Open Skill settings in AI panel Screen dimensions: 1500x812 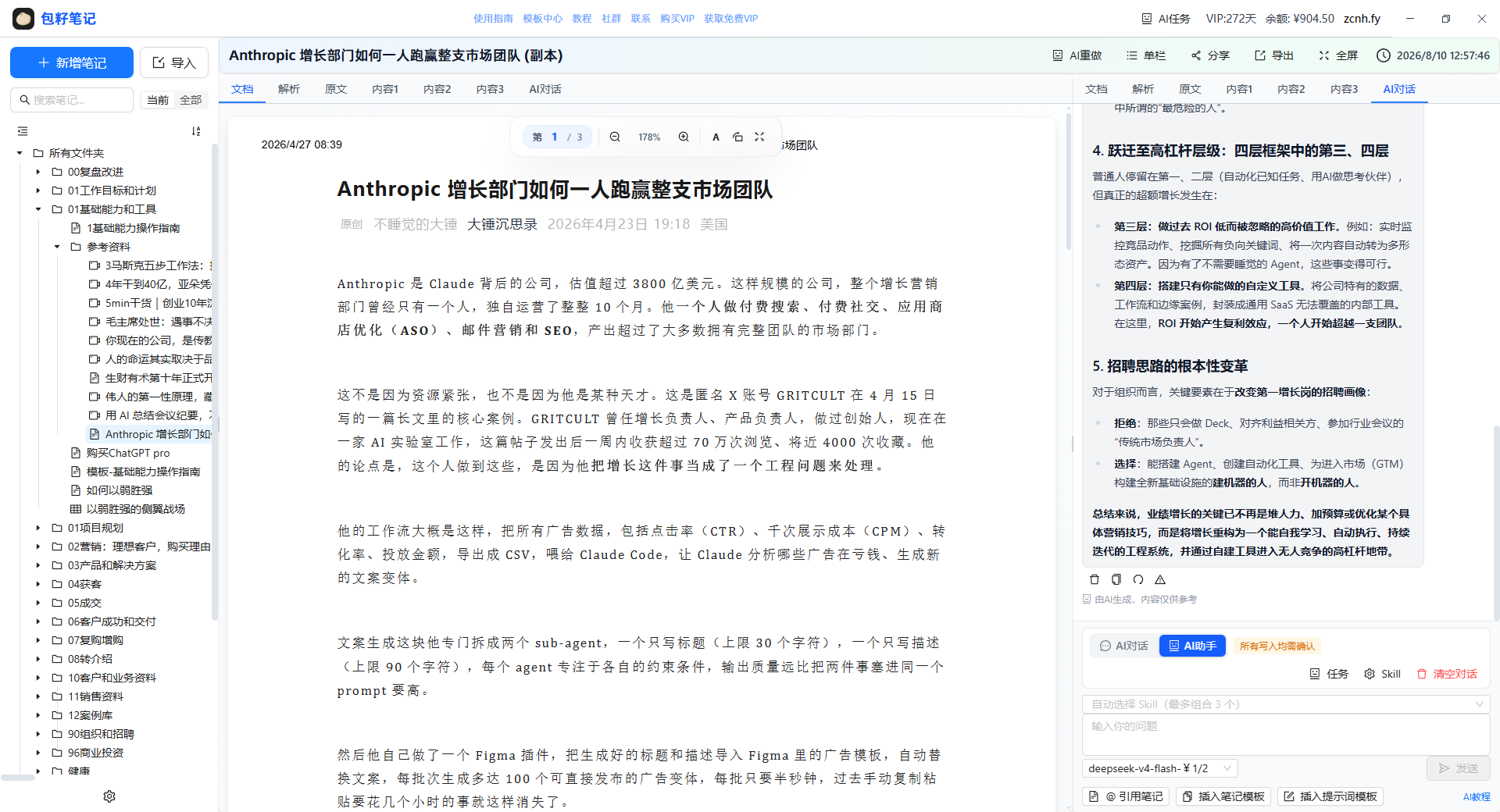pos(1382,674)
